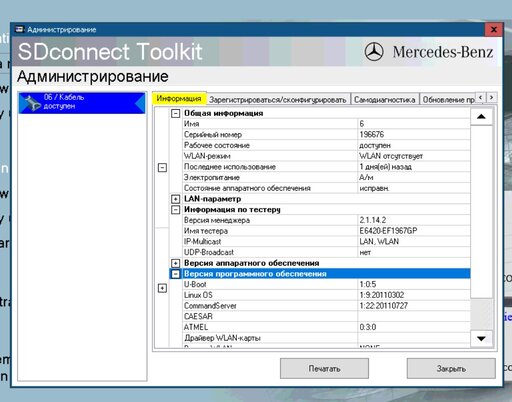Collapse the Общая информация section

(x=175, y=113)
